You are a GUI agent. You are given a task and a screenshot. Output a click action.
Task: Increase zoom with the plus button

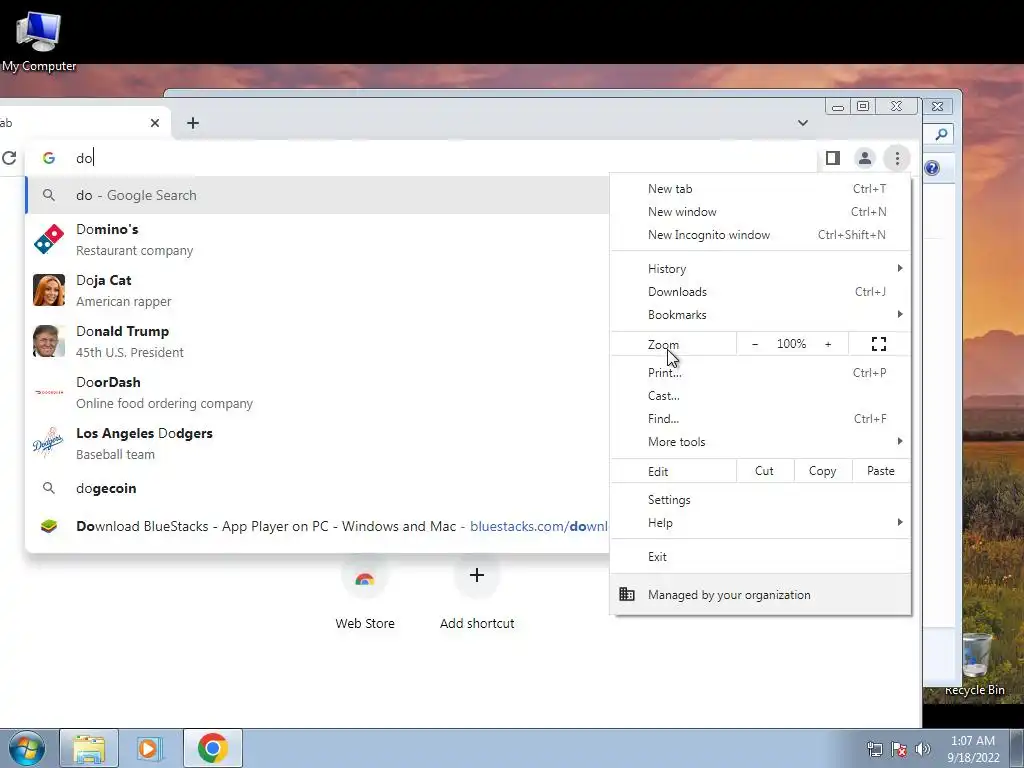click(x=828, y=344)
